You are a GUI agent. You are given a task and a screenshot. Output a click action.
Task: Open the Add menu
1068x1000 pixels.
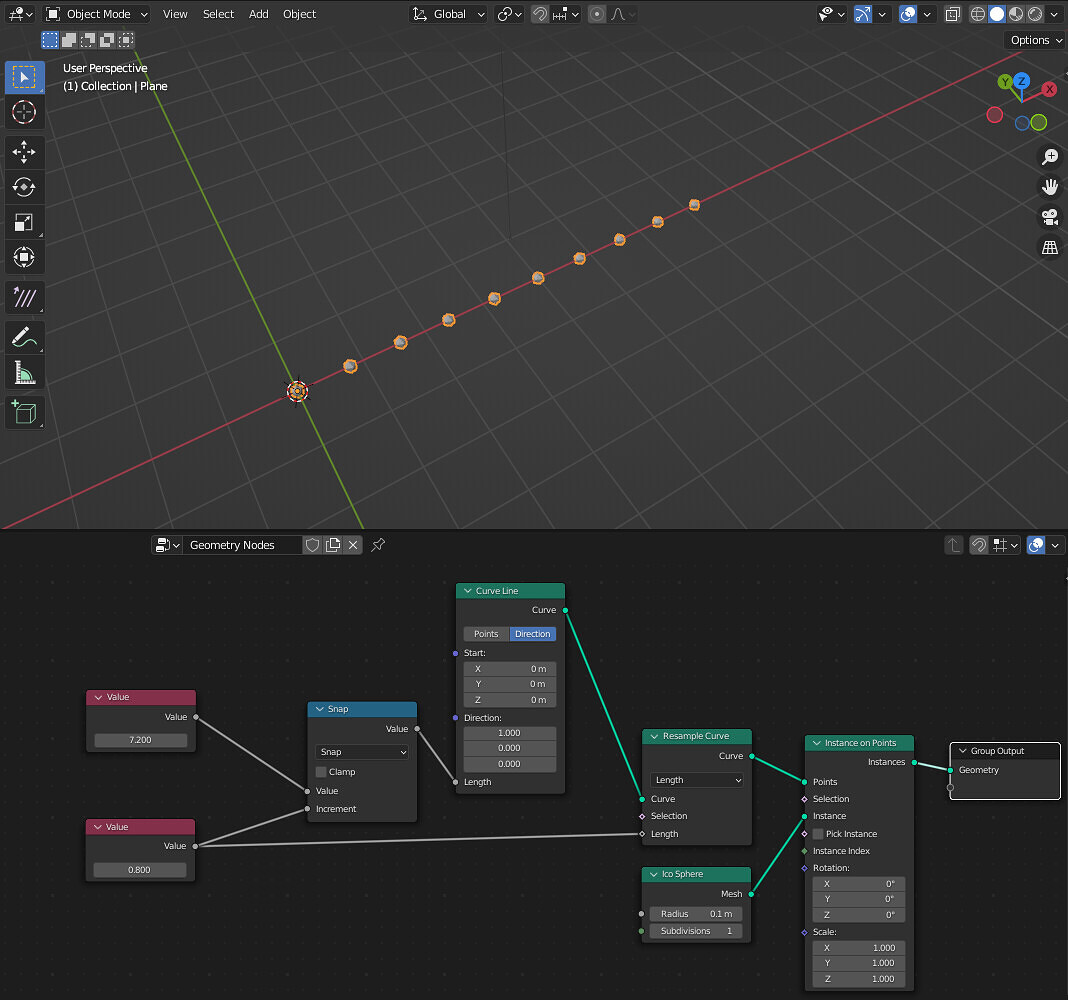[x=258, y=14]
